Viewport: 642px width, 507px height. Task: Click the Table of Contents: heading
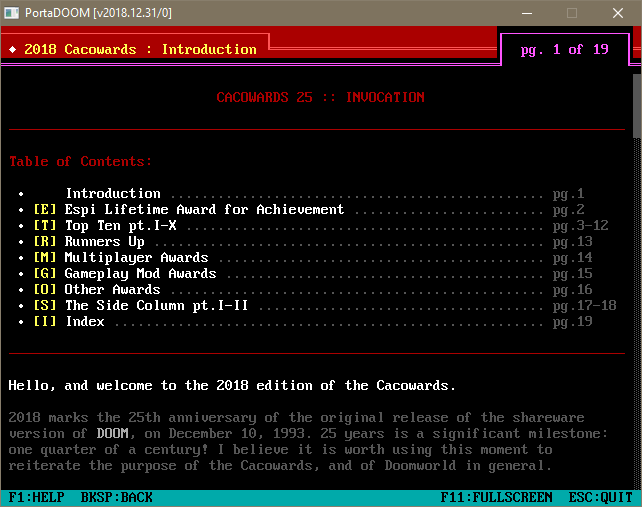click(x=80, y=162)
